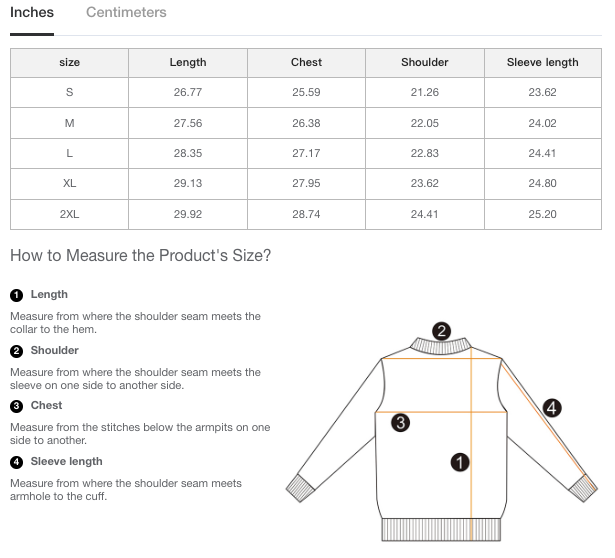Click marker 3 on the sweater chest

pos(400,423)
